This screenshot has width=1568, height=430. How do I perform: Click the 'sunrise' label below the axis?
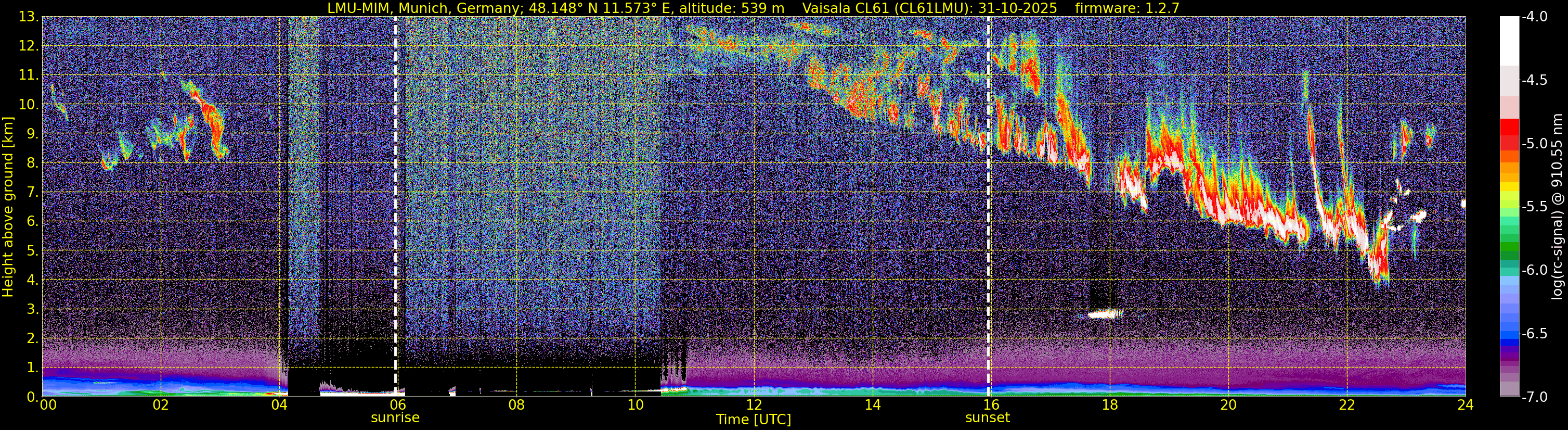click(x=395, y=418)
